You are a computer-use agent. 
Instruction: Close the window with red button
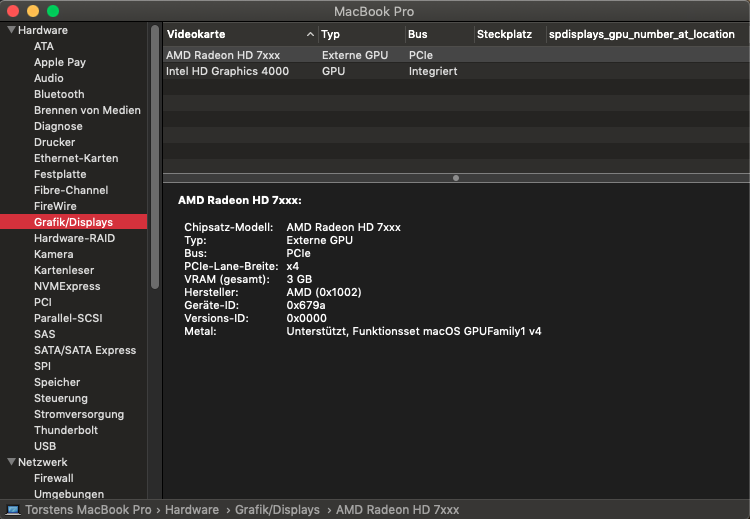(x=13, y=11)
